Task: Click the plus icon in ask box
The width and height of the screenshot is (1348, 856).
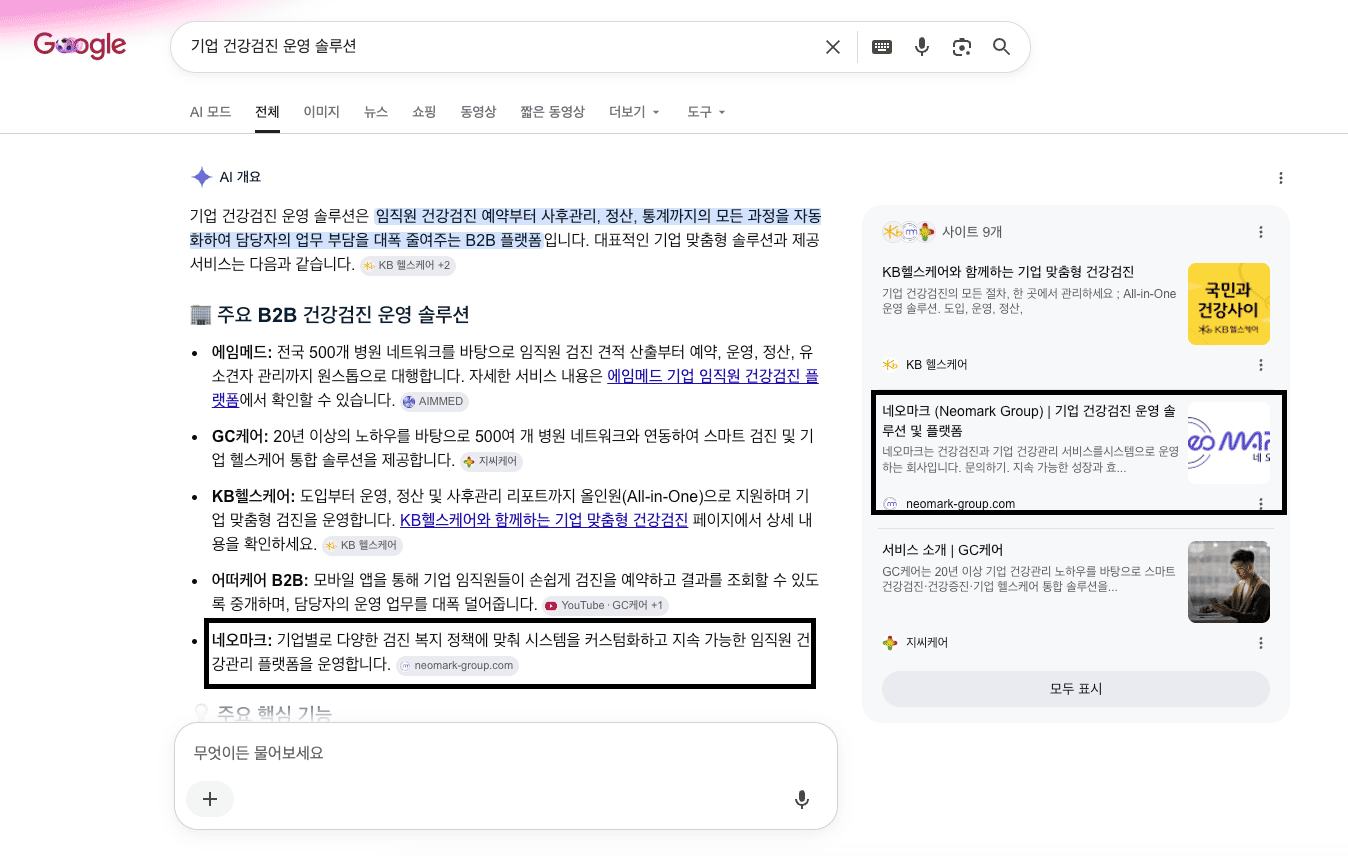Action: [x=210, y=799]
